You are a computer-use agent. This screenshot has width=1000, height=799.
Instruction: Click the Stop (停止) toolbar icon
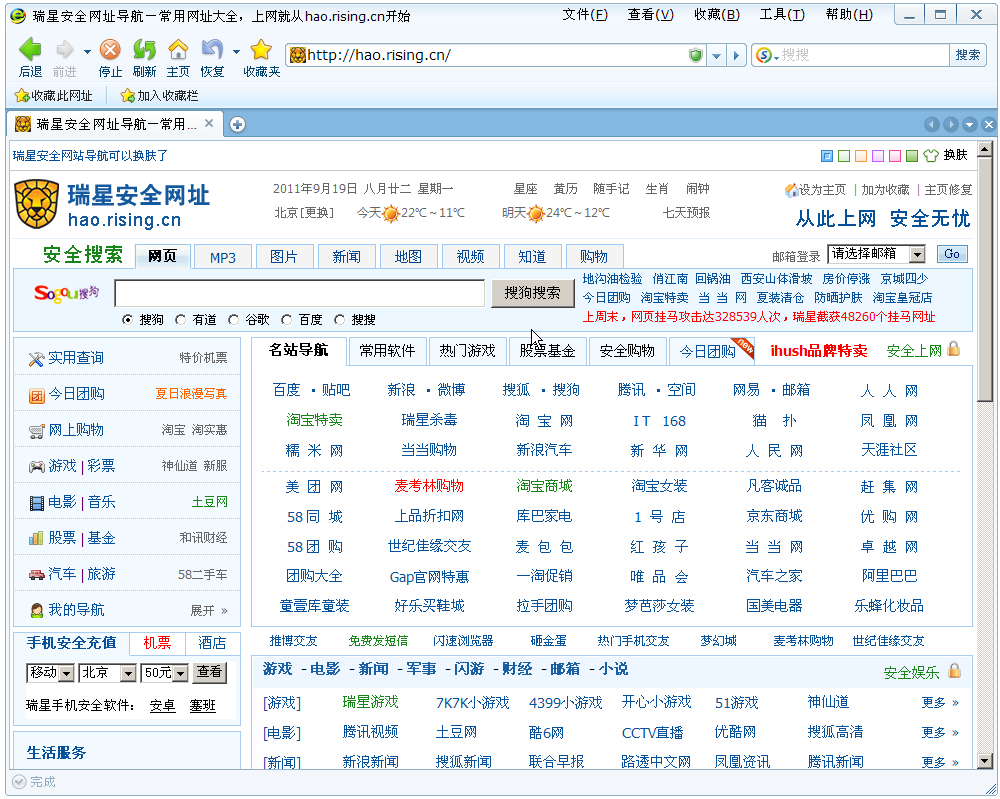point(110,50)
